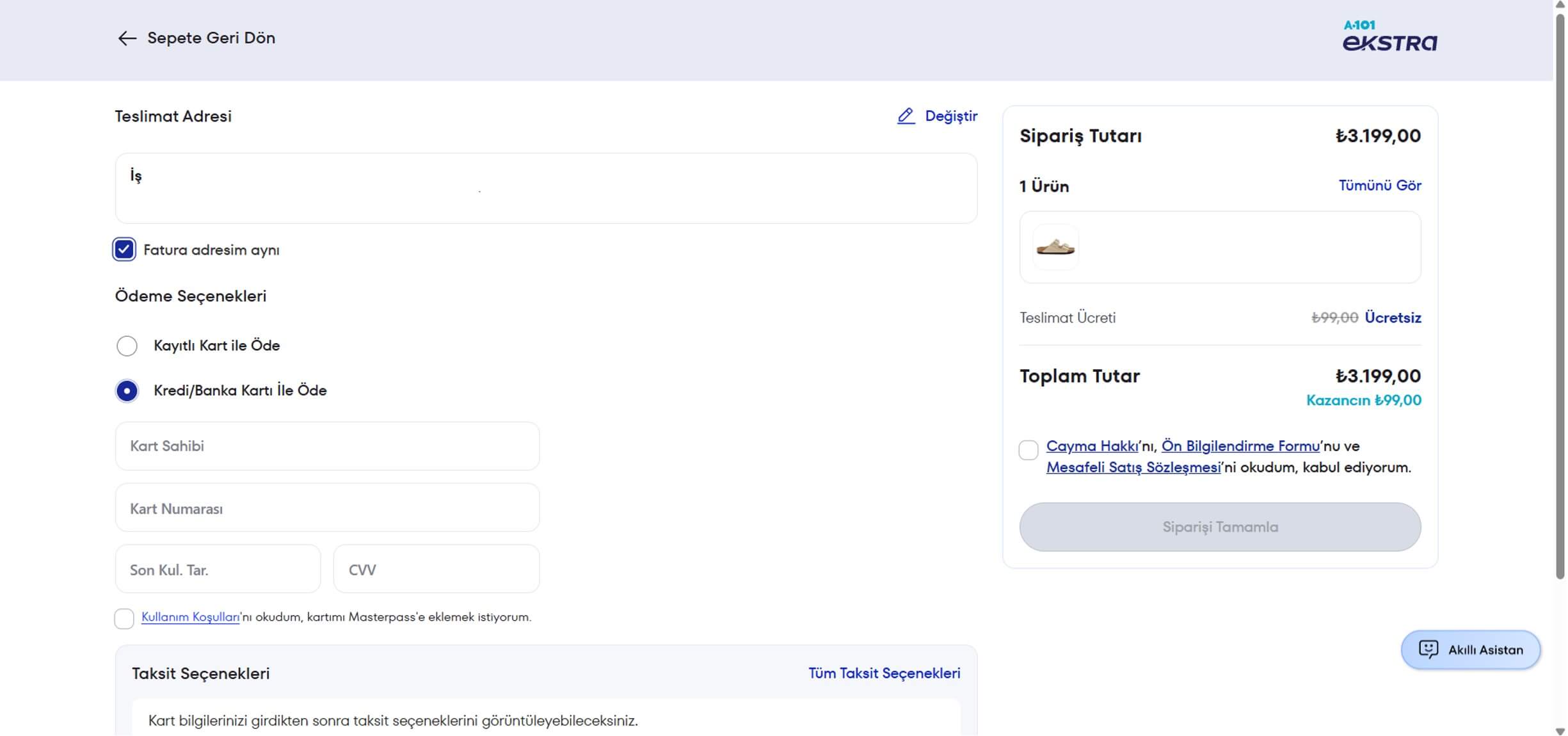This screenshot has height=736, width=1568.
Task: Focus the Kart Sahibi field
Action: pyautogui.click(x=327, y=446)
